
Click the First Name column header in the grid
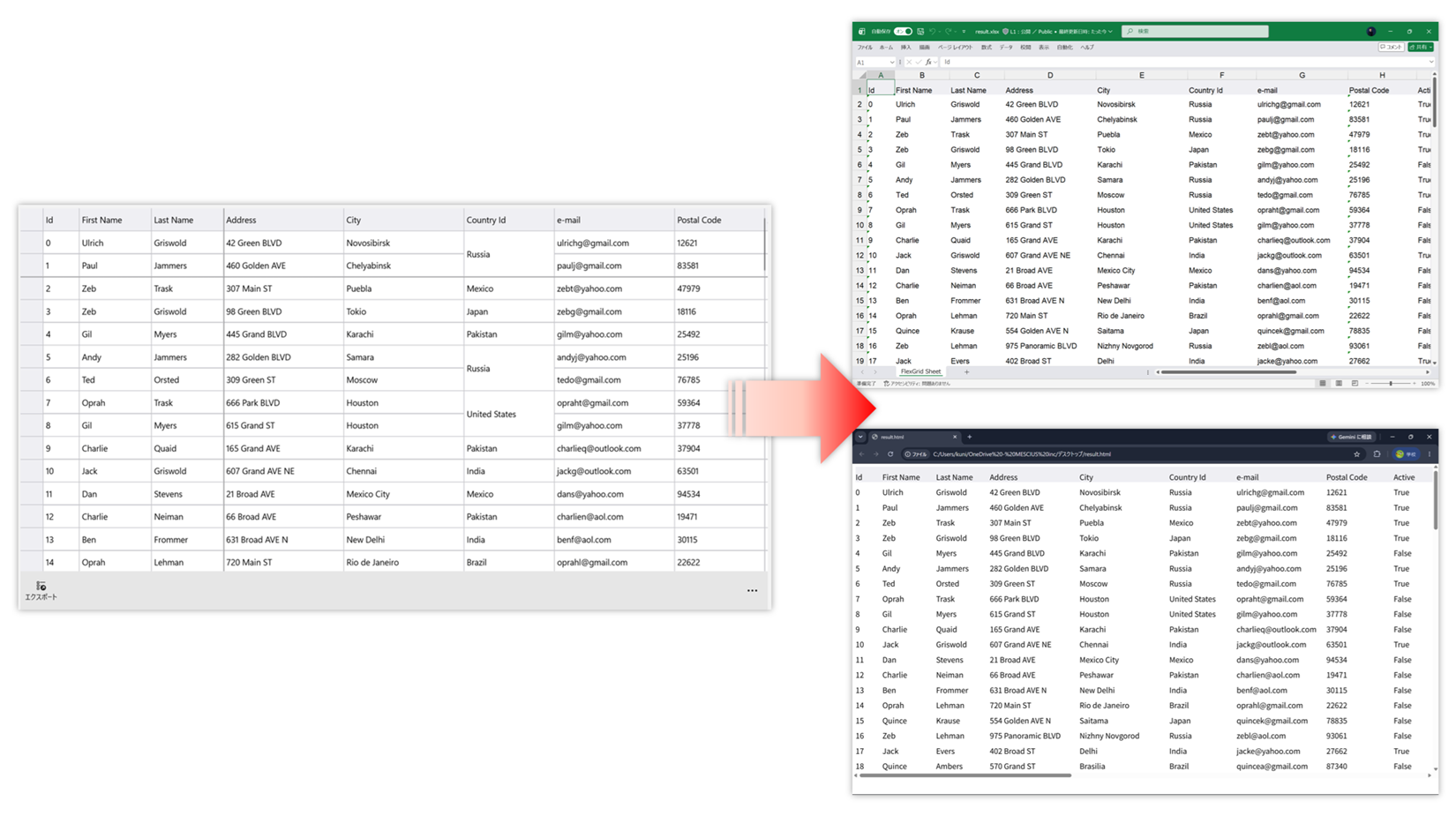(101, 220)
